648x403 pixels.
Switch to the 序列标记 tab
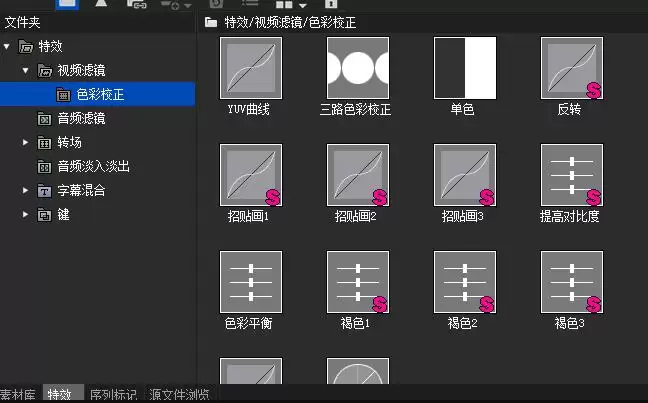pos(114,394)
